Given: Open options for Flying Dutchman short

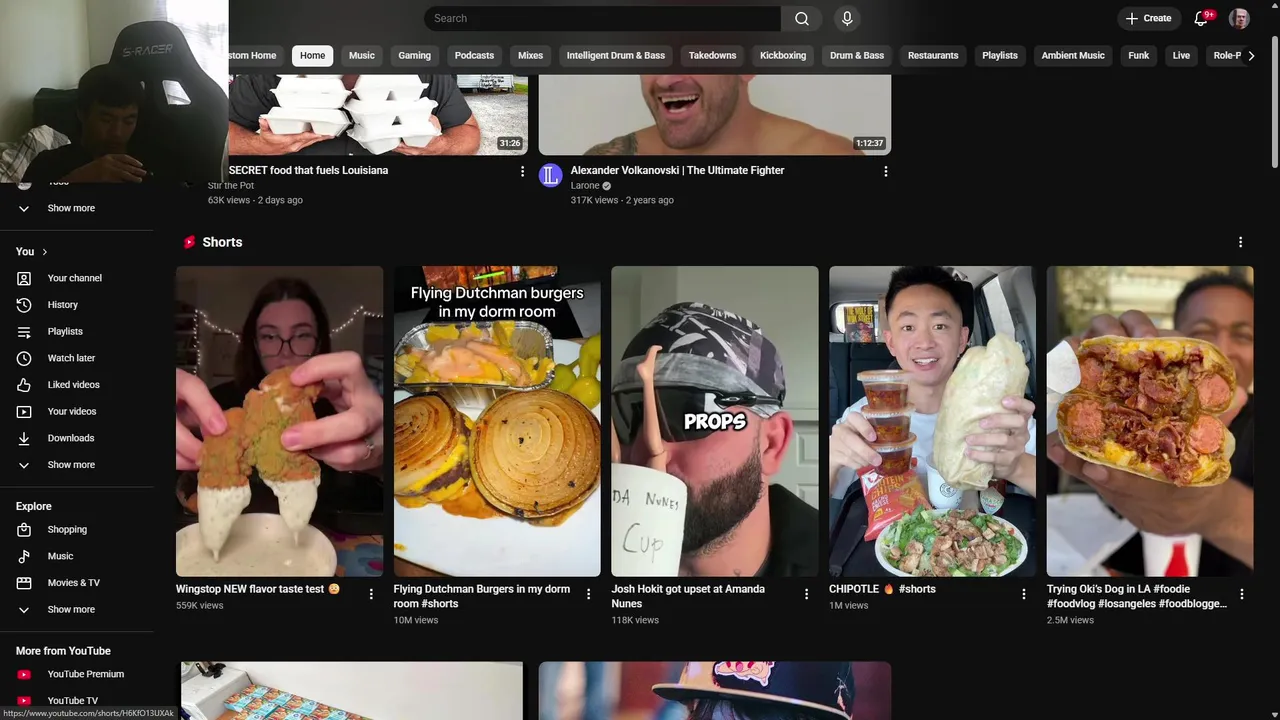Looking at the screenshot, I should [588, 594].
